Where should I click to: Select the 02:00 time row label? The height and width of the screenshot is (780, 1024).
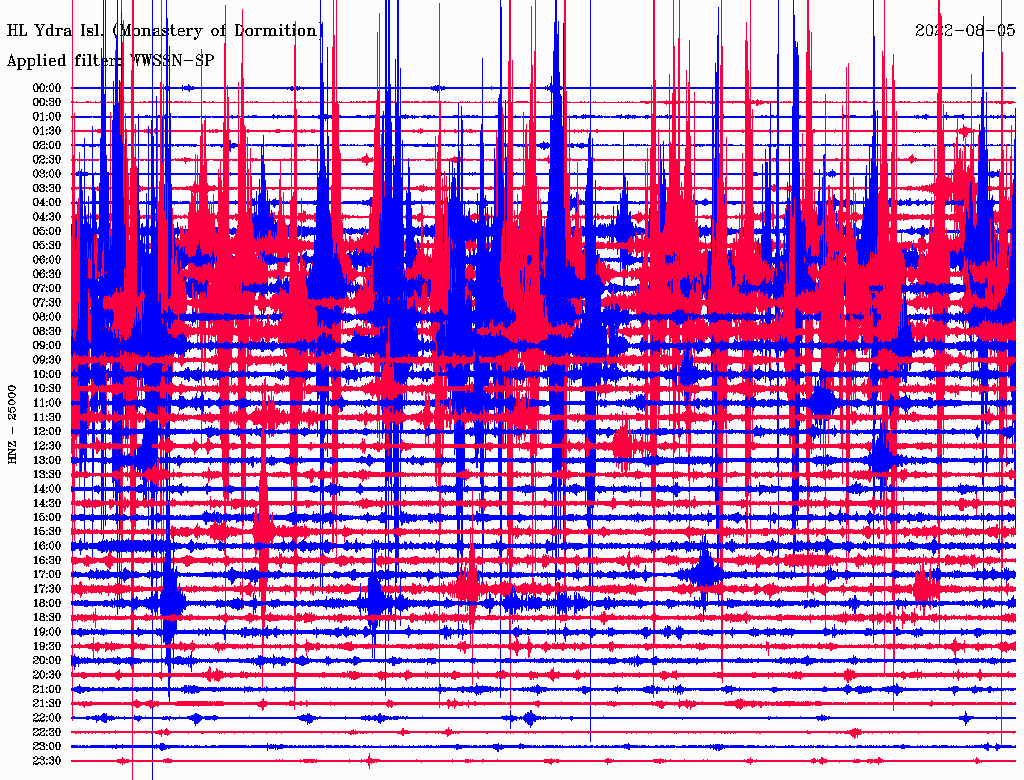coord(47,146)
